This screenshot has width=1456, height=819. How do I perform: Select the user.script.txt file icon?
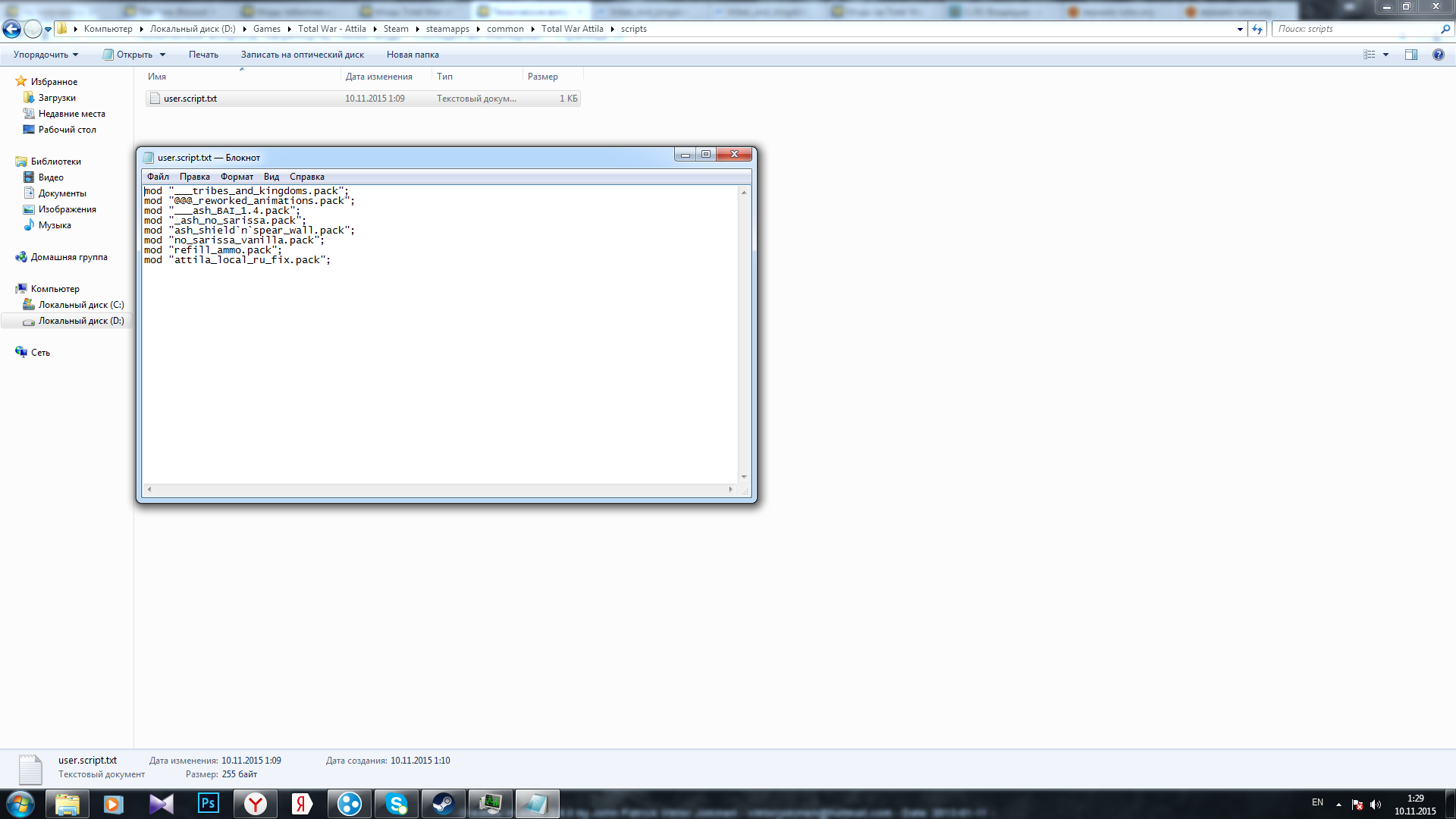point(155,98)
